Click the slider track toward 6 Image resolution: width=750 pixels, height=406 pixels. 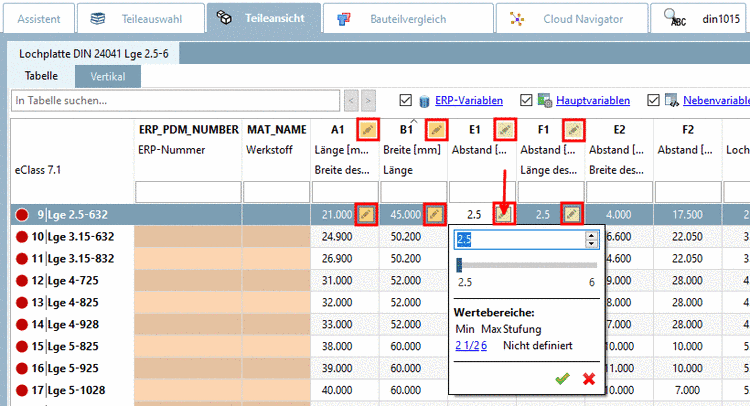529,265
